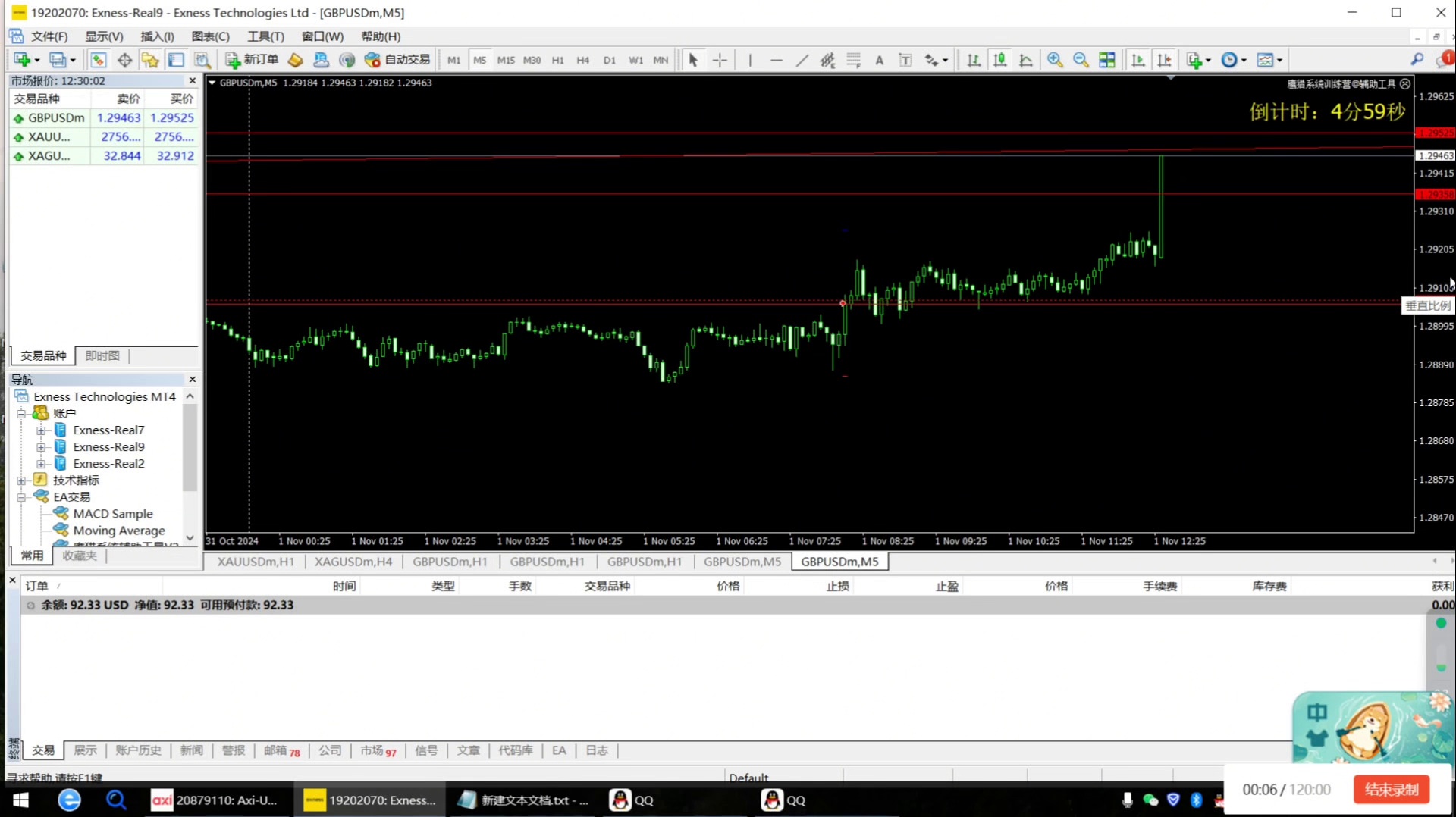Expand the Exness-Real7 account node
Image resolution: width=1456 pixels, height=817 pixels.
point(42,430)
